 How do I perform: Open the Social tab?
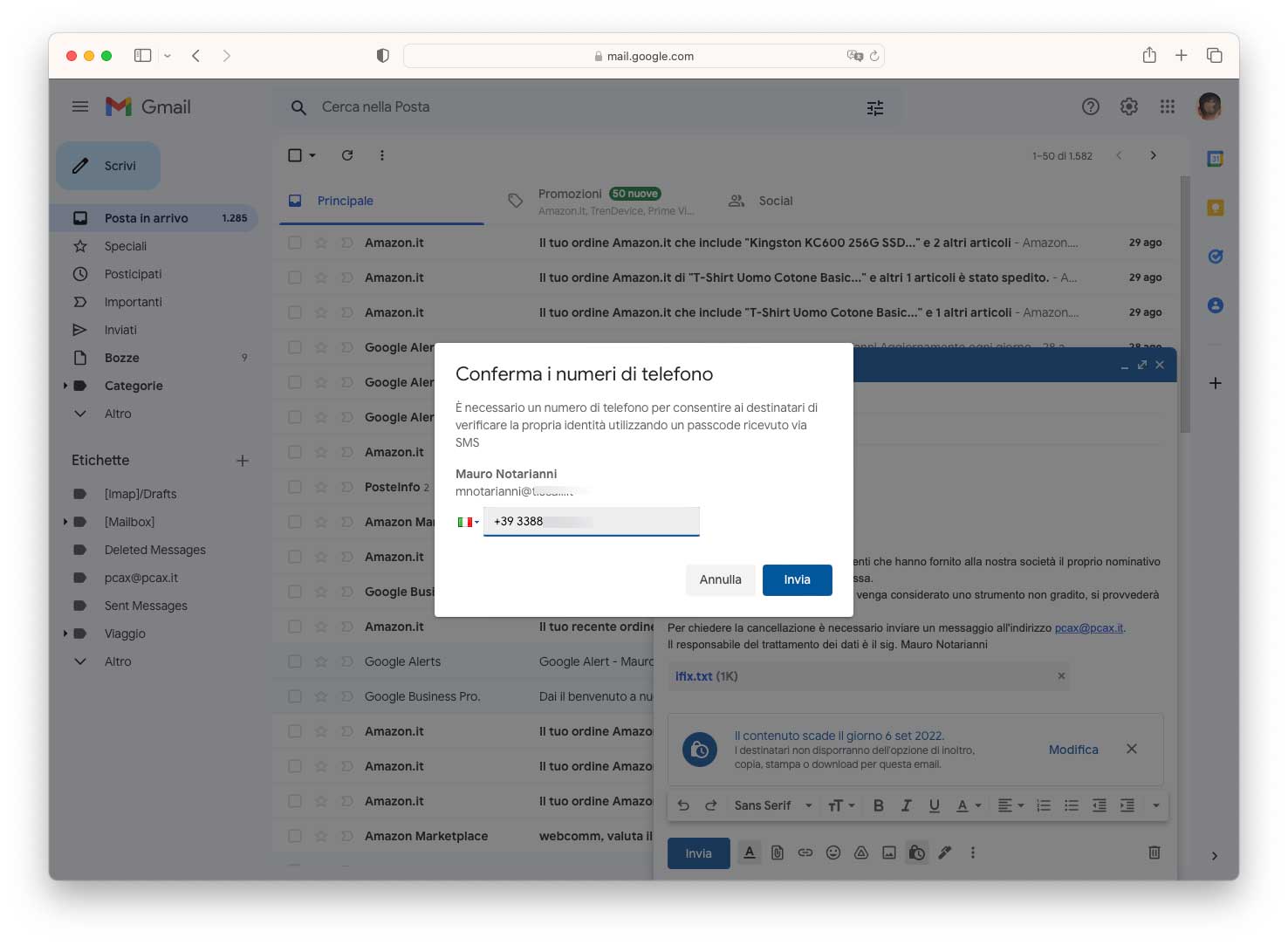pos(775,201)
